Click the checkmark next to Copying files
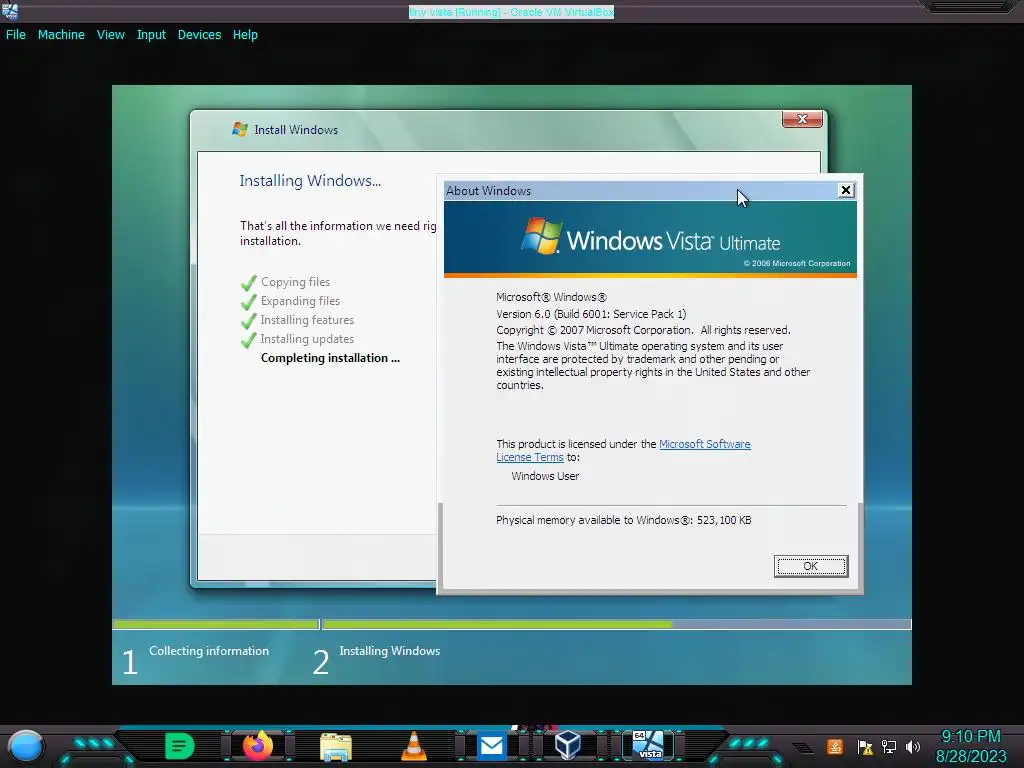The width and height of the screenshot is (1024, 768). (249, 283)
